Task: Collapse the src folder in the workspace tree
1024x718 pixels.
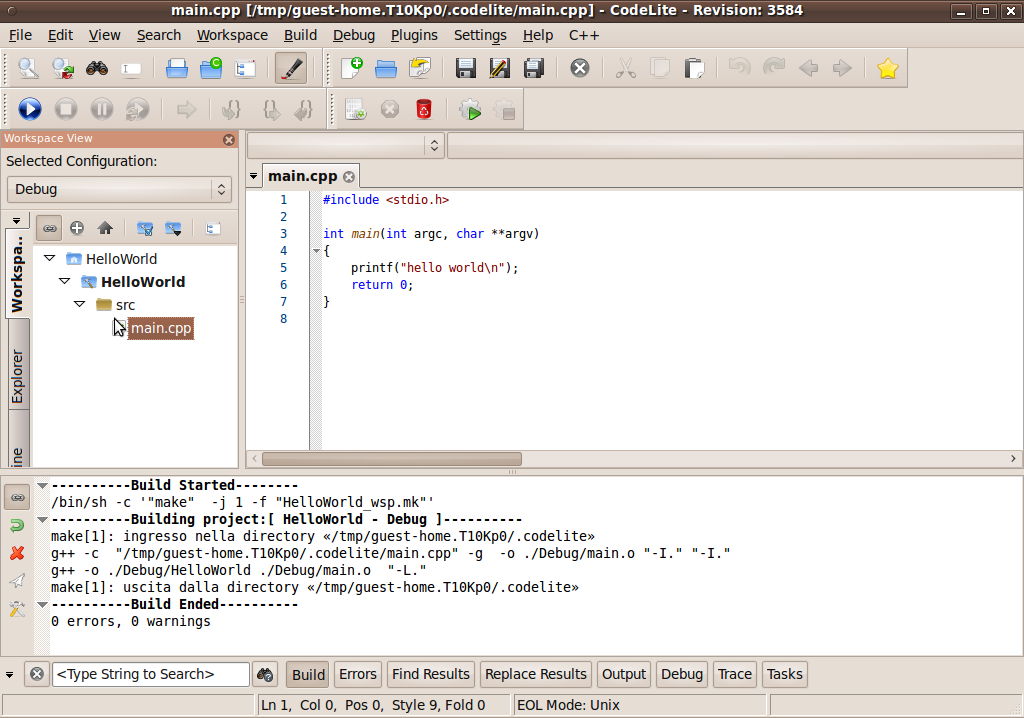Action: 80,304
